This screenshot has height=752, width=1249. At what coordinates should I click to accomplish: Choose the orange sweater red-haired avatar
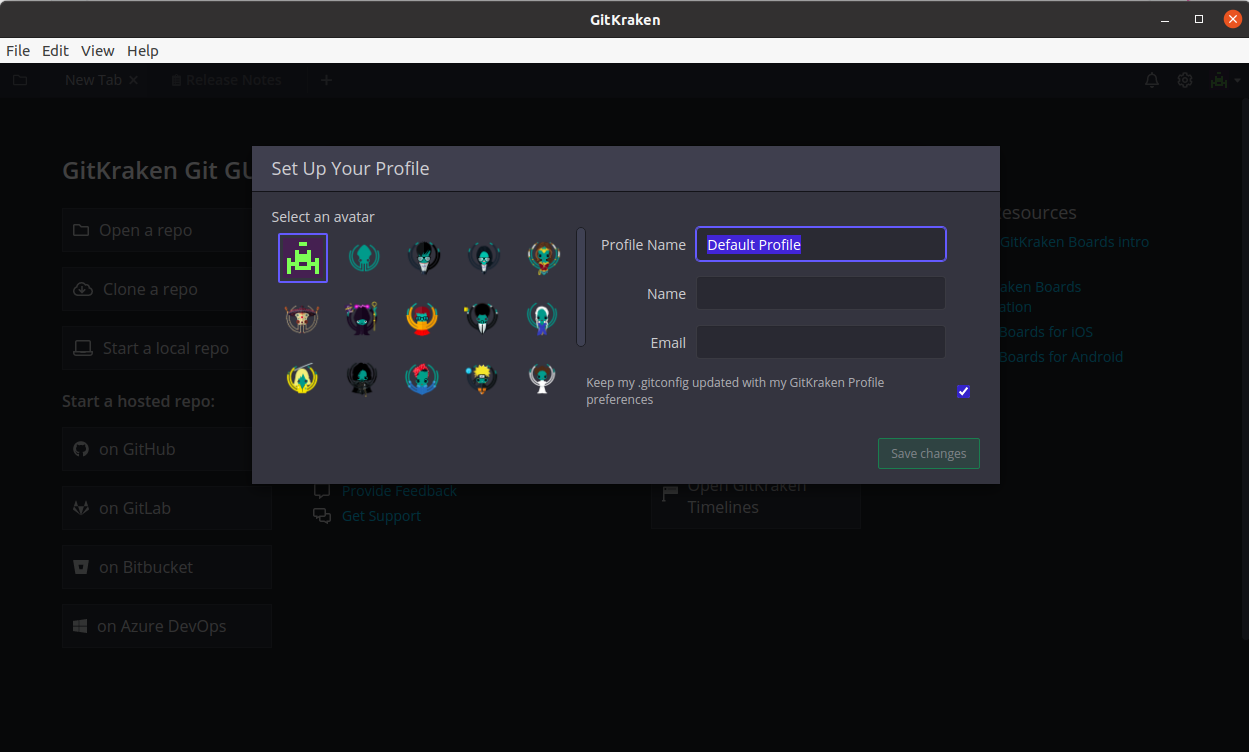pos(423,318)
